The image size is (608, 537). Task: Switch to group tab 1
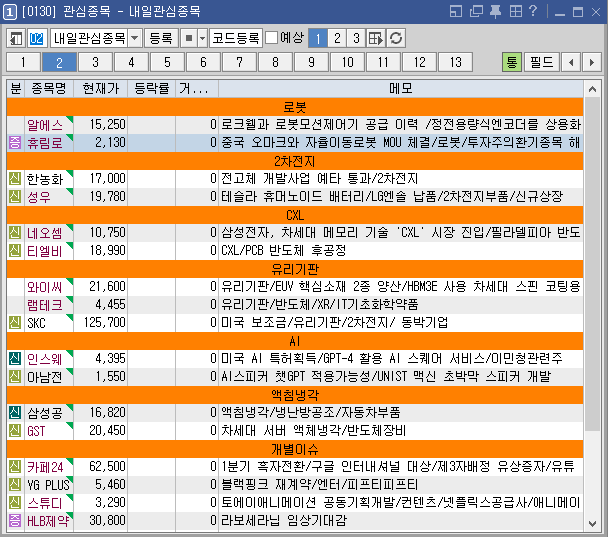(24, 62)
